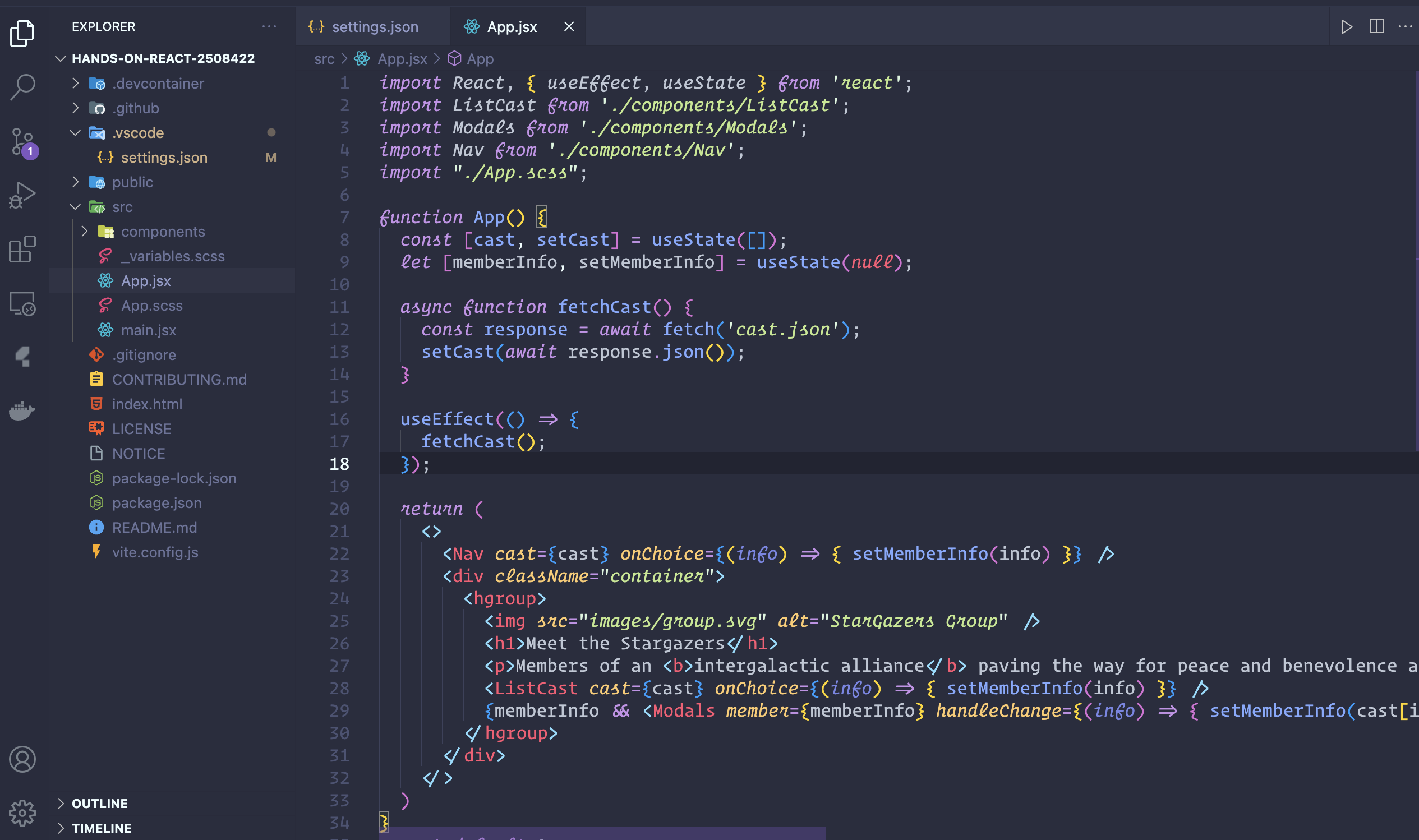Open the Manage gear menu
The width and height of the screenshot is (1419, 840).
click(x=22, y=813)
